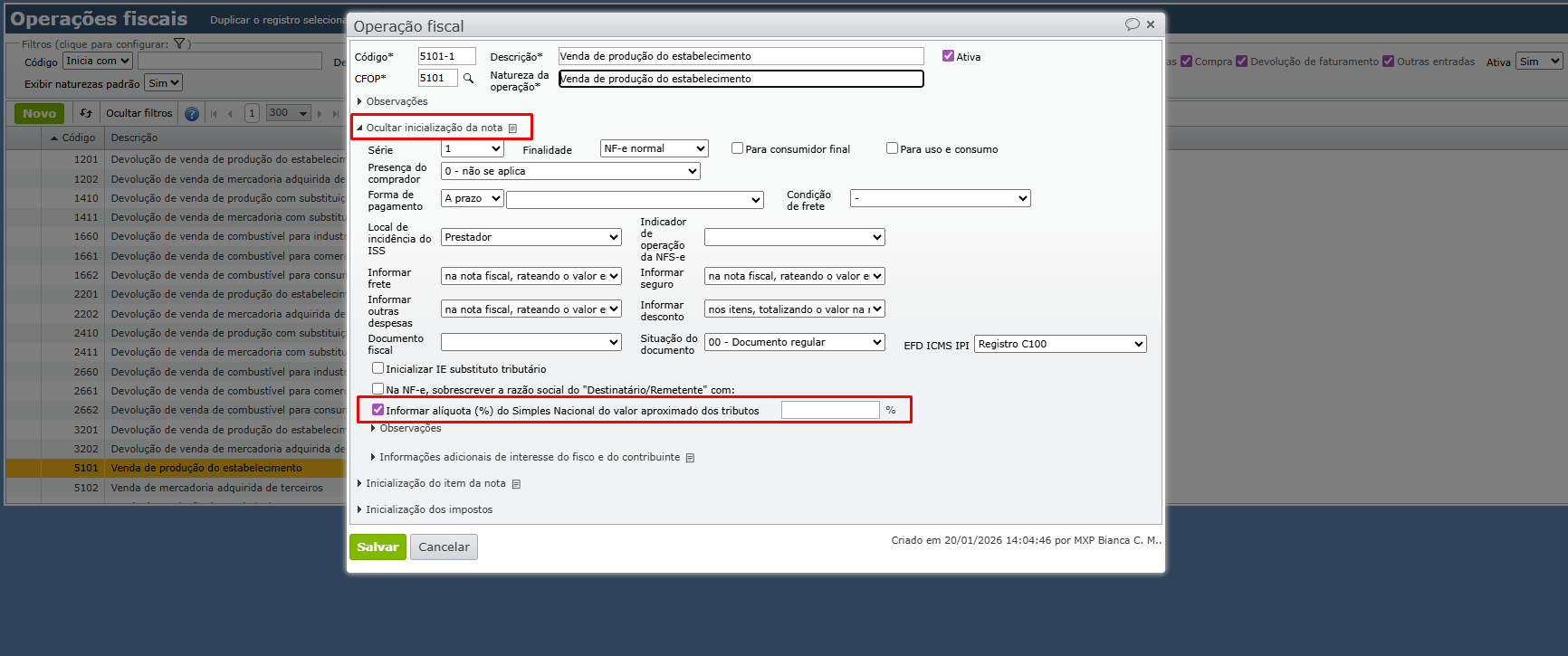This screenshot has height=656, width=1568.
Task: Close the Operação fiscal dialog
Action: pyautogui.click(x=1151, y=24)
